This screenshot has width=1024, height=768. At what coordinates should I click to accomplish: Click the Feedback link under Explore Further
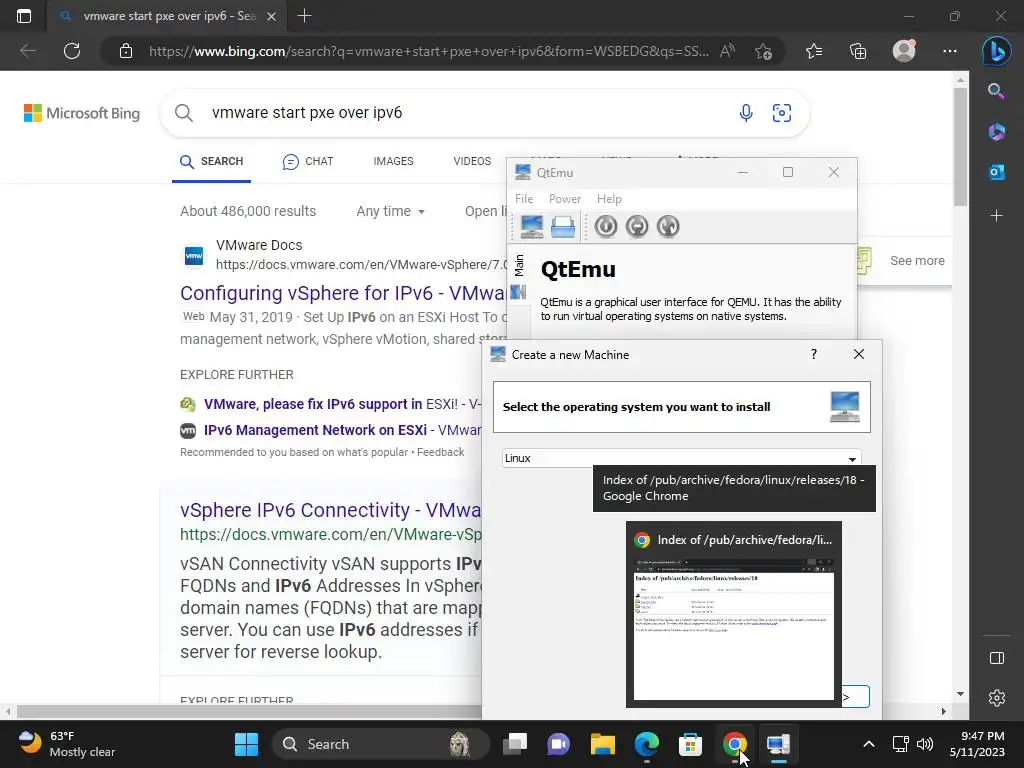tap(440, 452)
